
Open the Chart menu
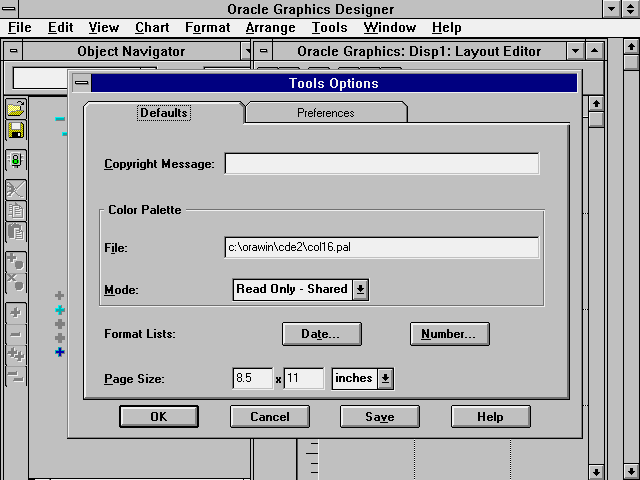(x=152, y=27)
